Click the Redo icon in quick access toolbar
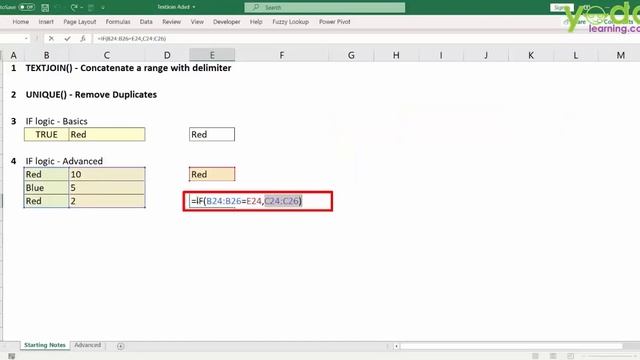The image size is (640, 360). pyautogui.click(x=74, y=7)
